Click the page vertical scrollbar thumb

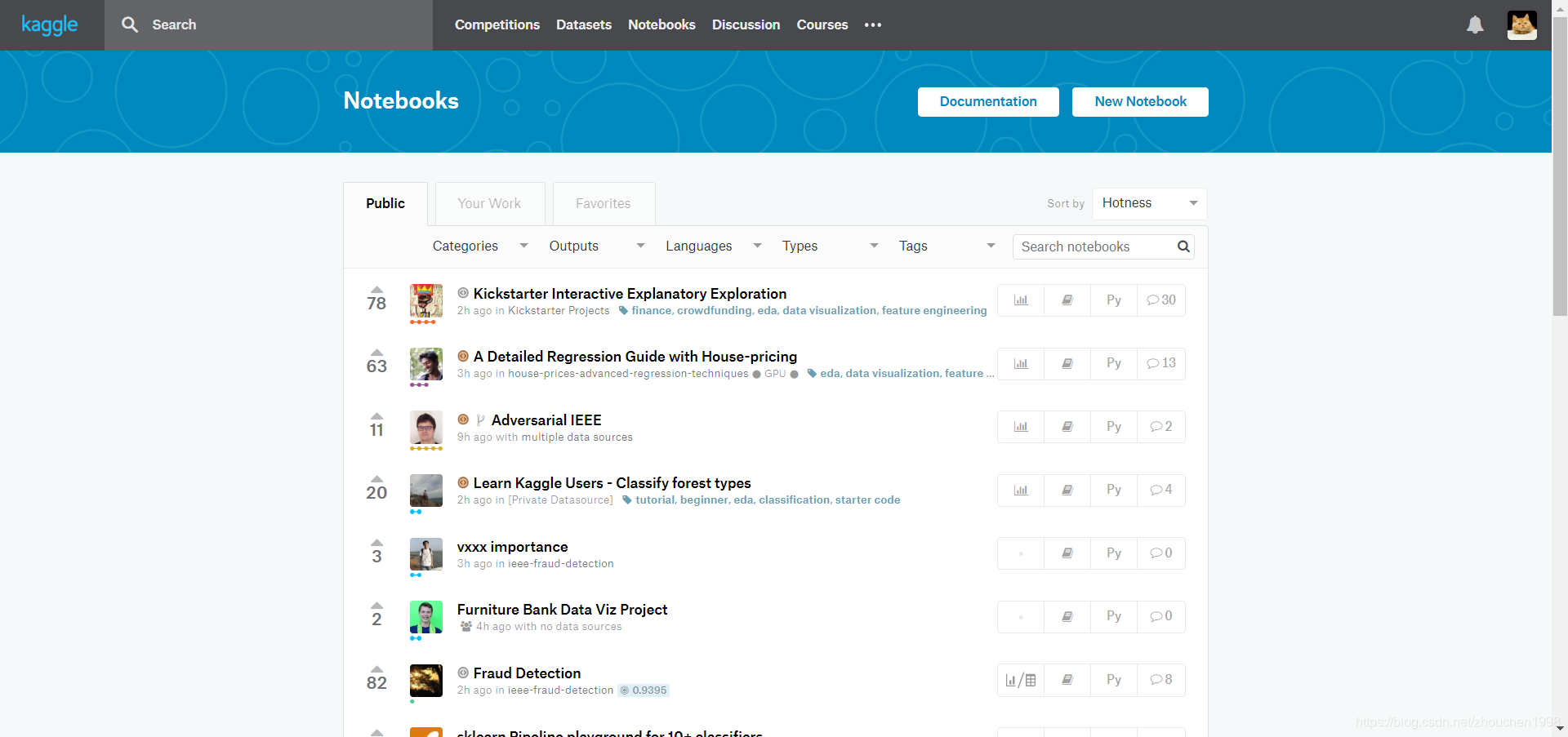tap(1560, 165)
